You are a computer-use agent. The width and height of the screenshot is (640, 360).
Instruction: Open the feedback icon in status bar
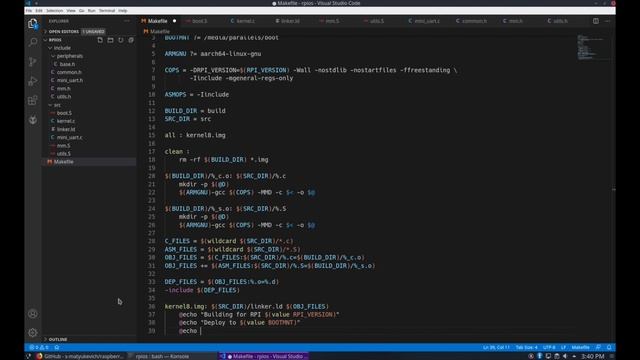598,347
